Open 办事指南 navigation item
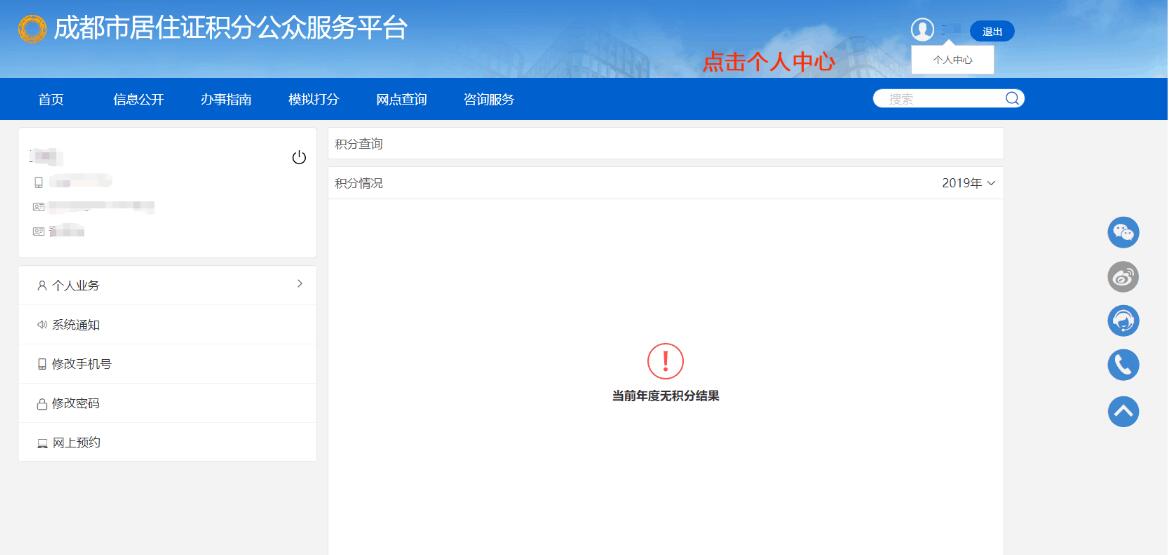 (226, 99)
